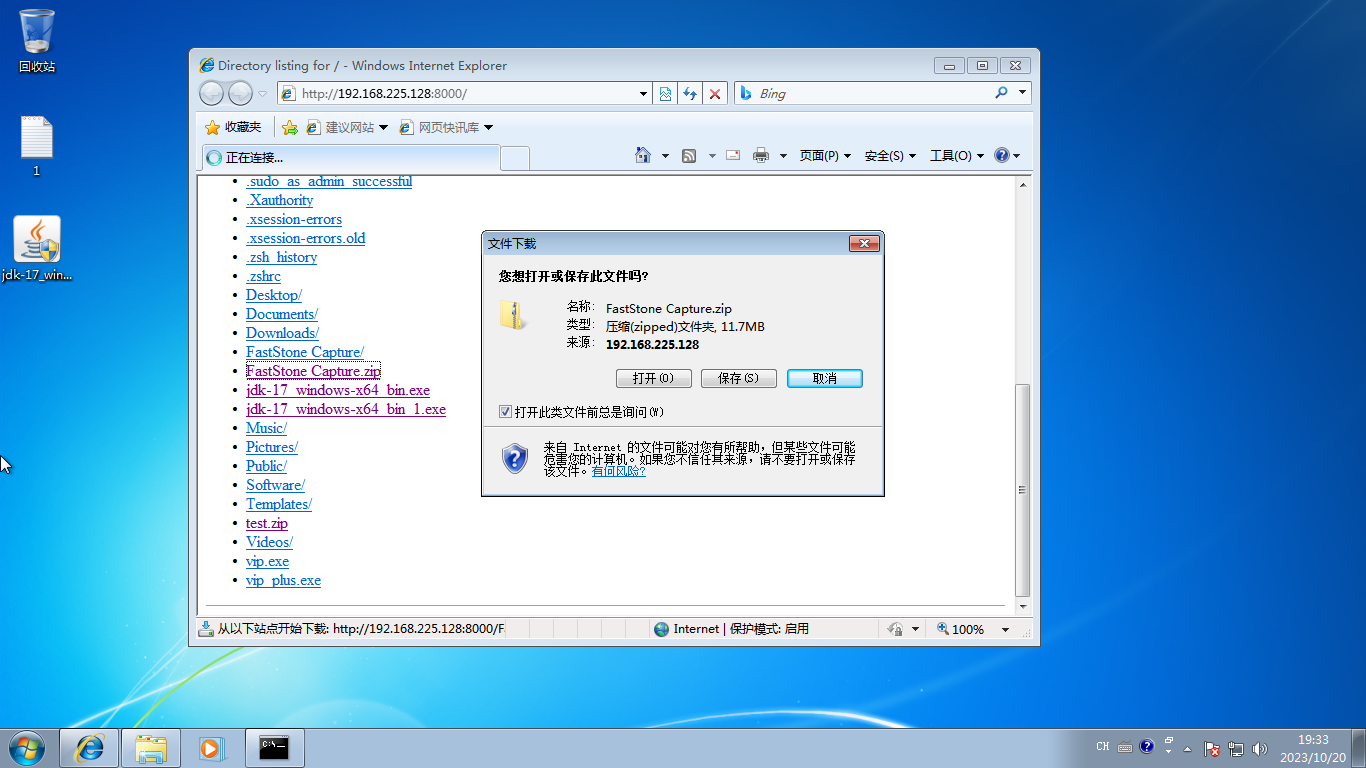Click the 保存(S) button to save file

739,378
